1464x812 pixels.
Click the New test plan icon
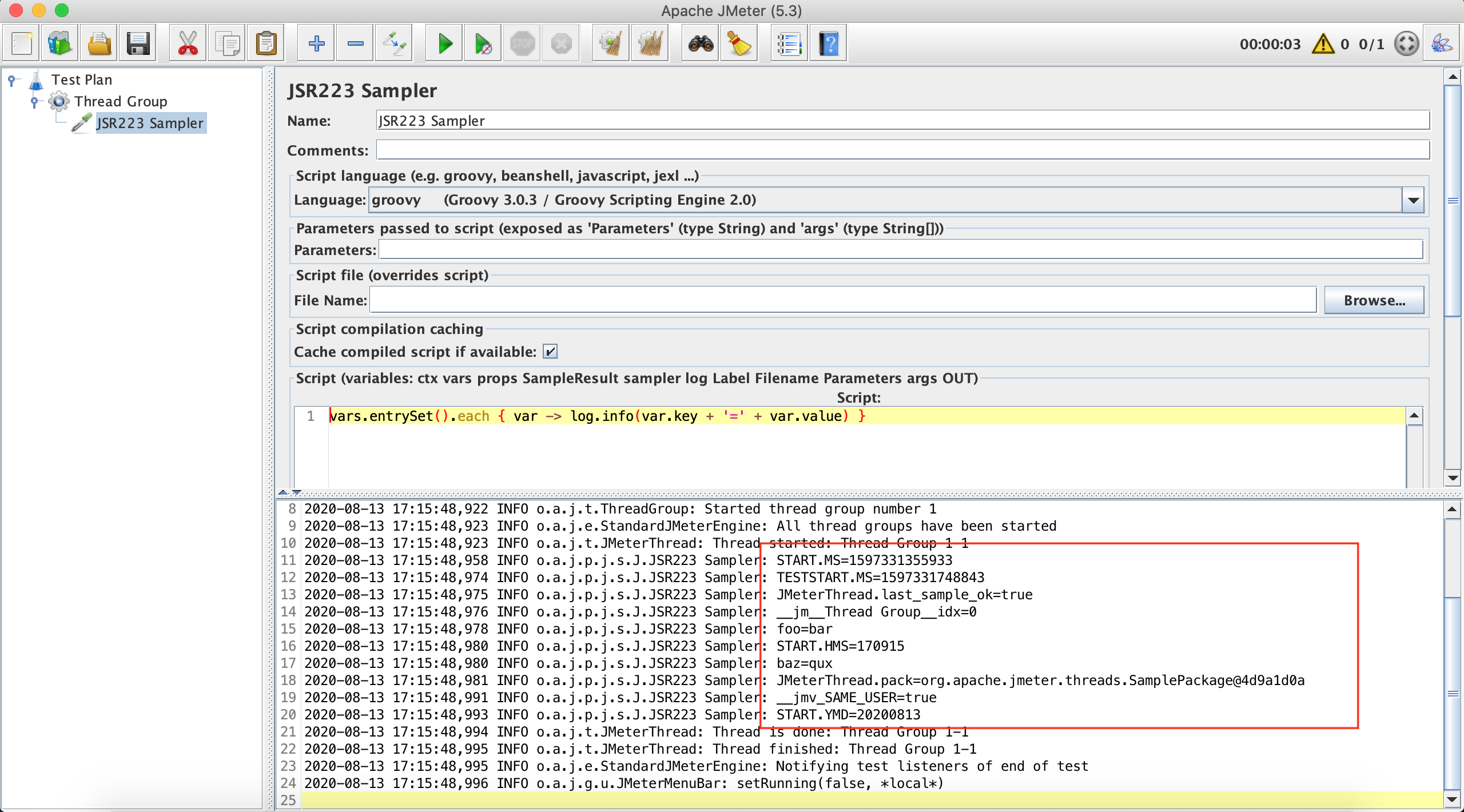coord(22,43)
